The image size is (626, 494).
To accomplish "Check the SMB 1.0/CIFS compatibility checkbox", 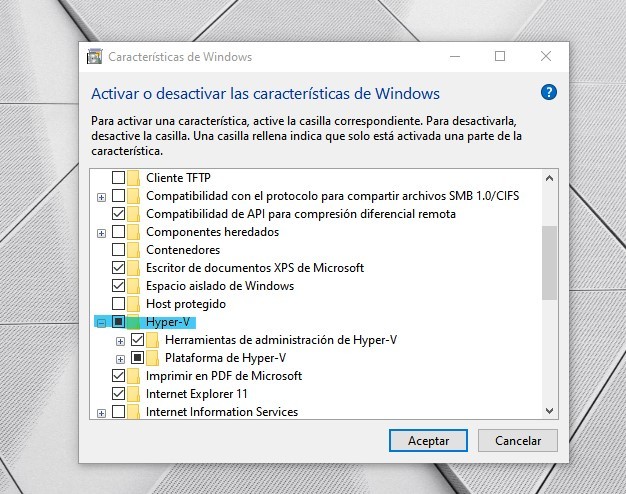I will point(119,196).
